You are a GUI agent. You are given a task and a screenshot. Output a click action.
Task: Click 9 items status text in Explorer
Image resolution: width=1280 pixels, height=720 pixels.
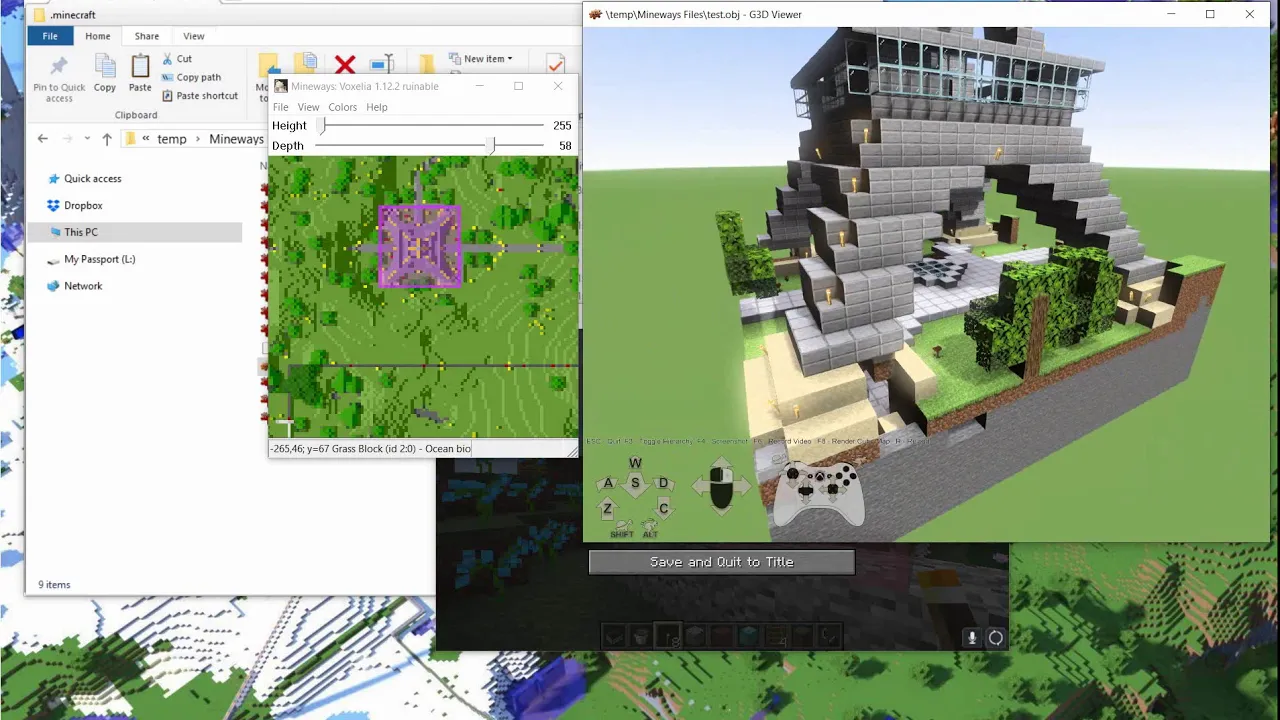(x=54, y=585)
